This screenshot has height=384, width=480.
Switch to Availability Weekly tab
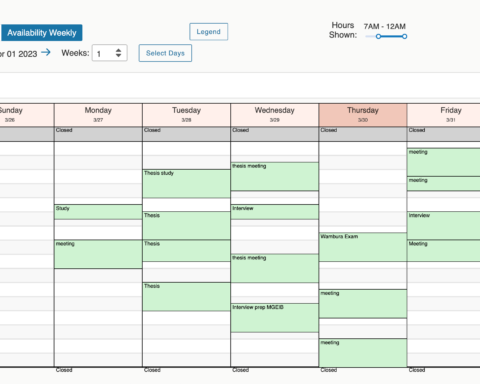pyautogui.click(x=41, y=33)
